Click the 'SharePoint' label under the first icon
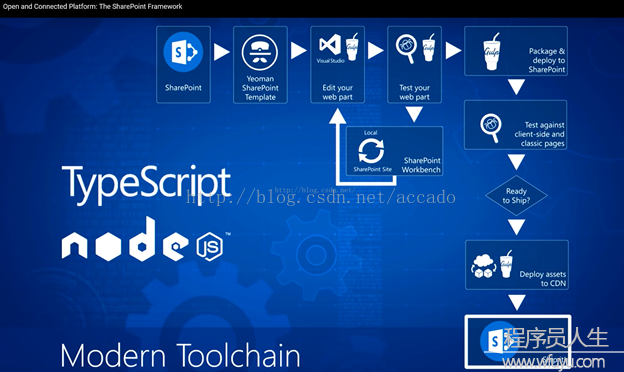 (183, 88)
